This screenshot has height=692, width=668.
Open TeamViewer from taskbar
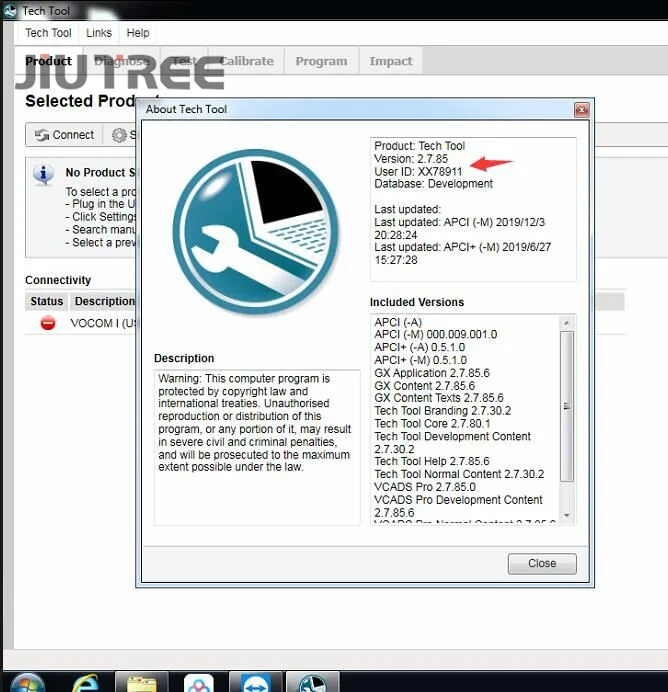point(255,683)
